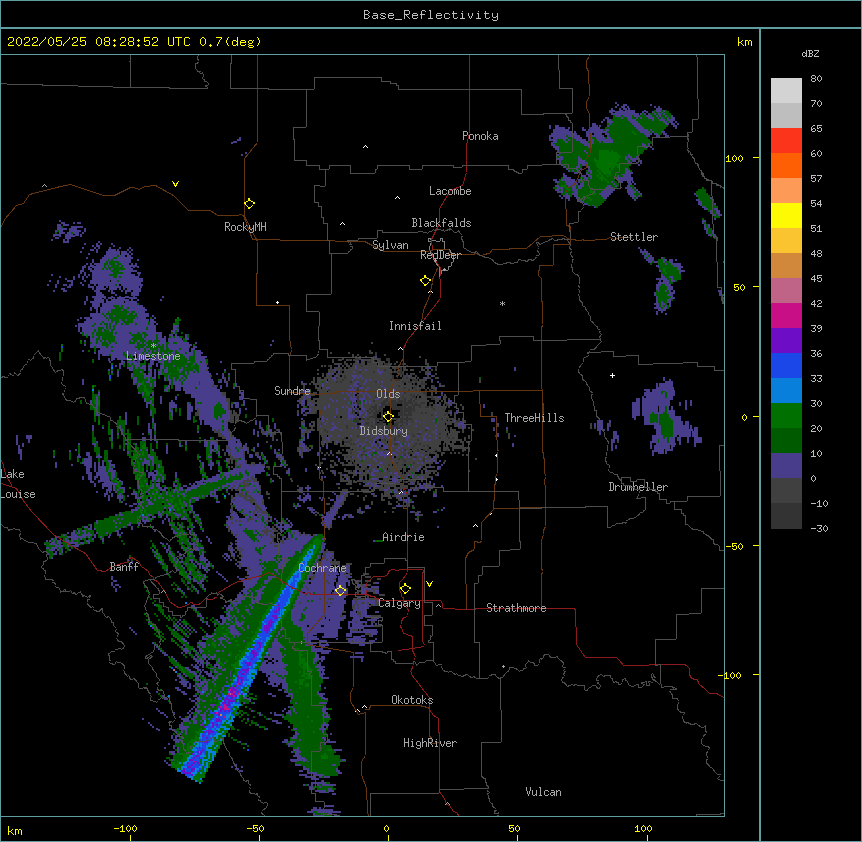Pick the bright green 30-20 dBZ legend swatch
This screenshot has height=842, width=862.
click(786, 416)
